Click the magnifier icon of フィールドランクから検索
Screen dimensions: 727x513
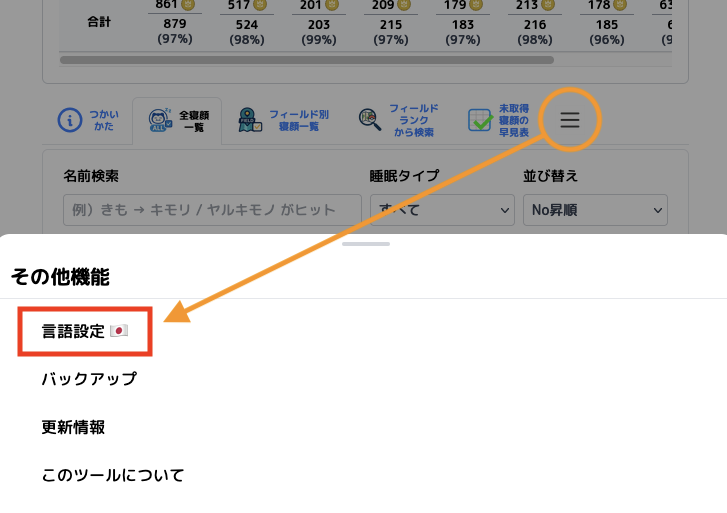point(370,120)
